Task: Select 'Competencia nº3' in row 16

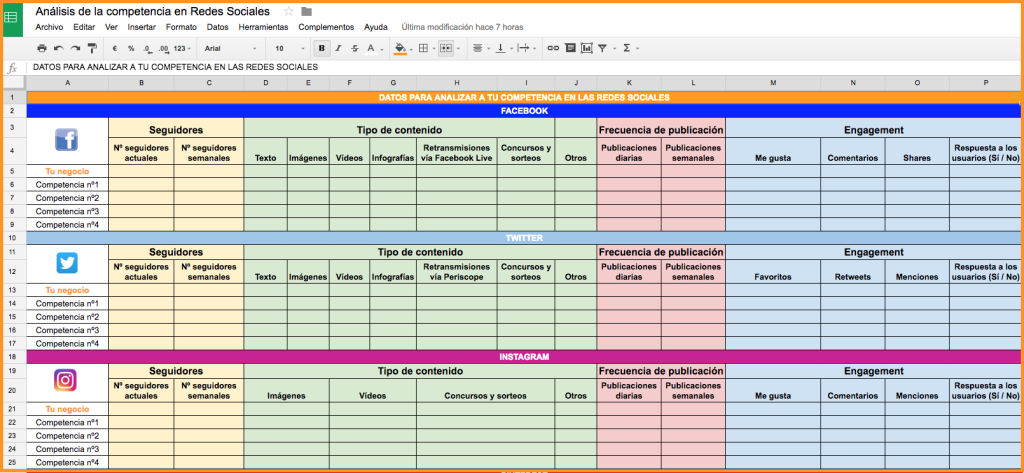Action: point(67,330)
